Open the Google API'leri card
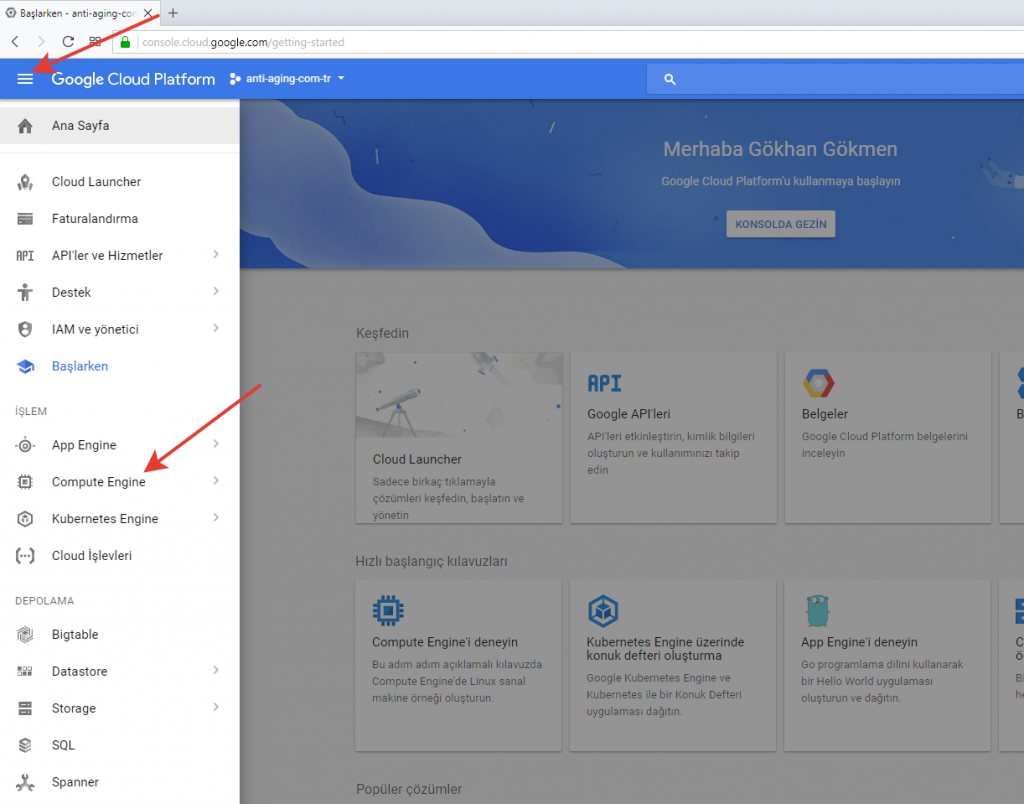This screenshot has height=804, width=1024. [x=673, y=438]
